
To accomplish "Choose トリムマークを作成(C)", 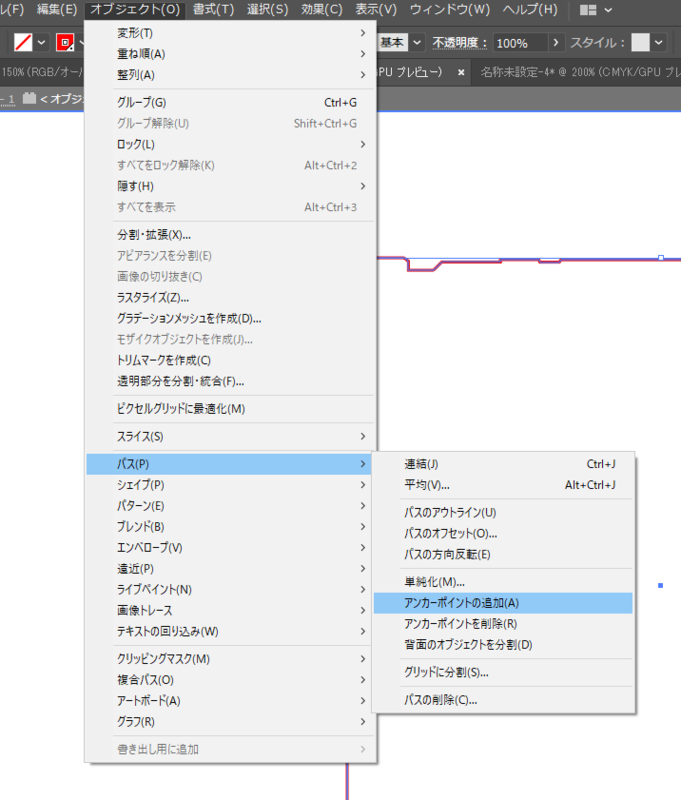I will click(x=231, y=360).
